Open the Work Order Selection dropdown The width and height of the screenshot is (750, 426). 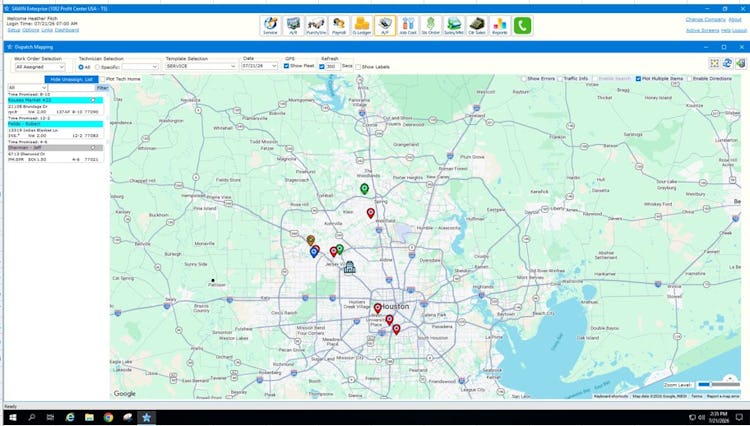coord(40,67)
